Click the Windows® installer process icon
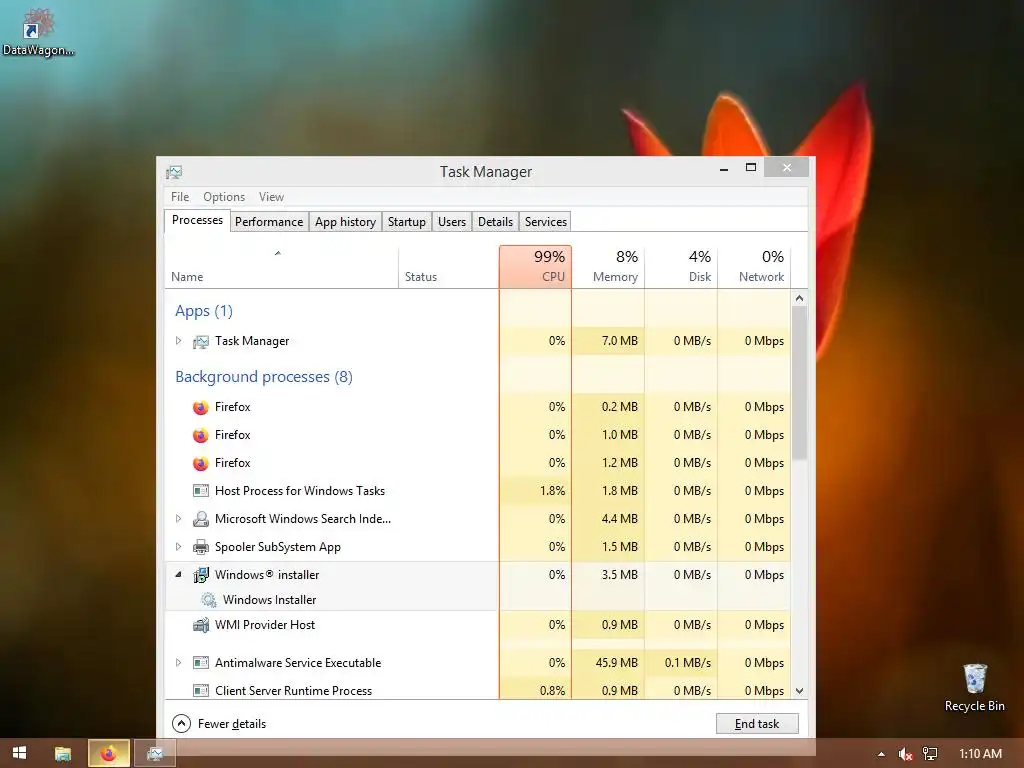 point(200,575)
